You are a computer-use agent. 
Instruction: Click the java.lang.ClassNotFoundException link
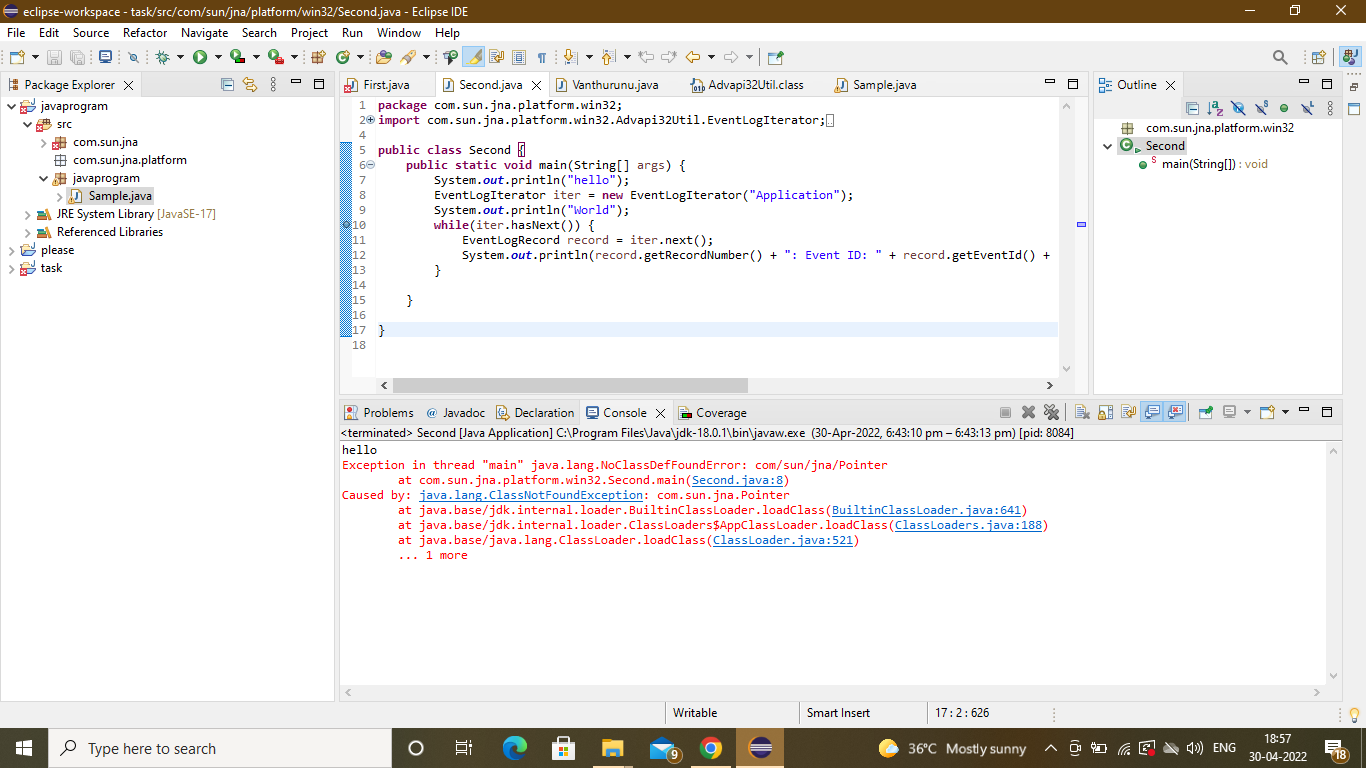point(531,495)
